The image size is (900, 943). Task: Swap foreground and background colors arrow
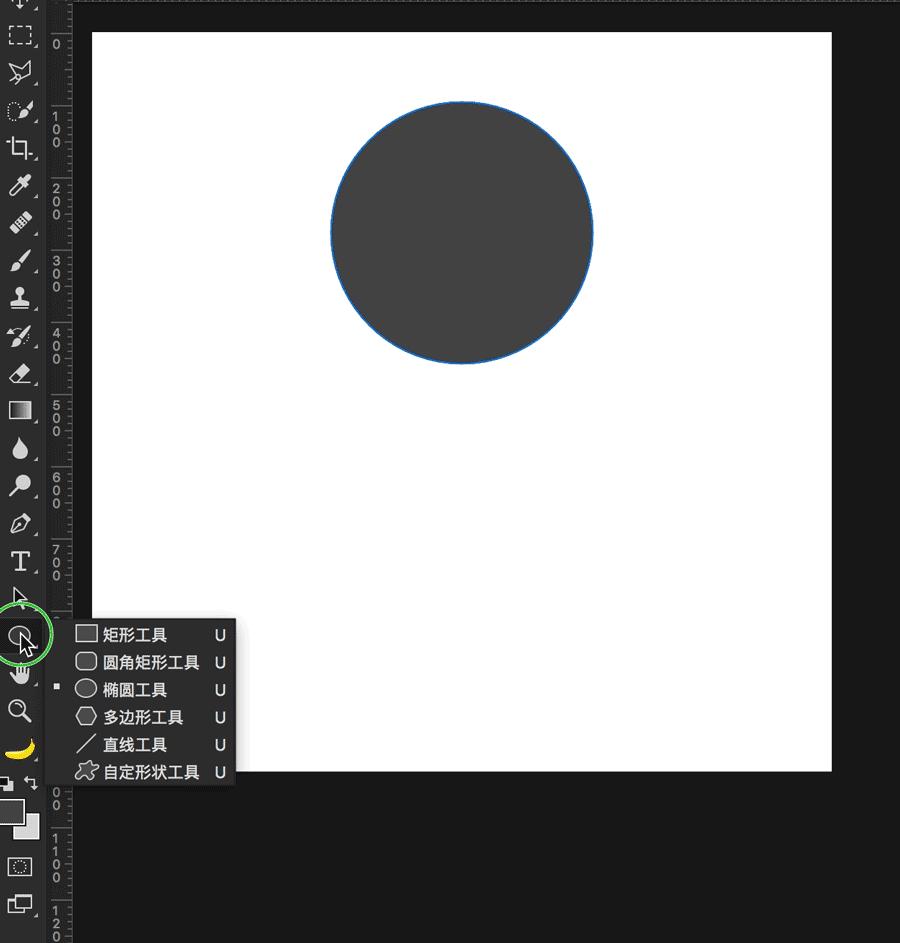pyautogui.click(x=31, y=783)
